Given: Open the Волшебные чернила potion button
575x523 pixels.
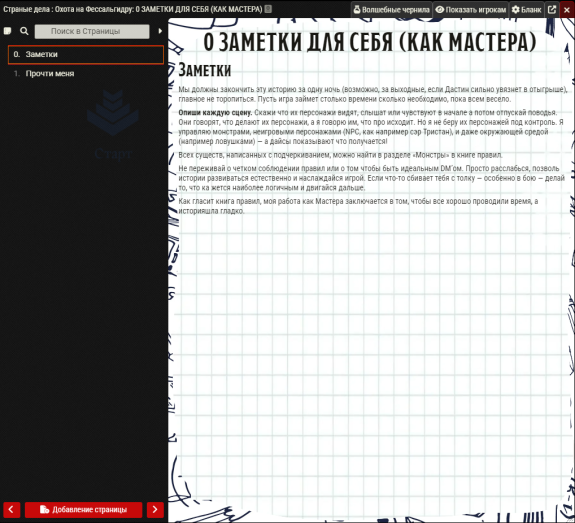Looking at the screenshot, I should [x=391, y=10].
